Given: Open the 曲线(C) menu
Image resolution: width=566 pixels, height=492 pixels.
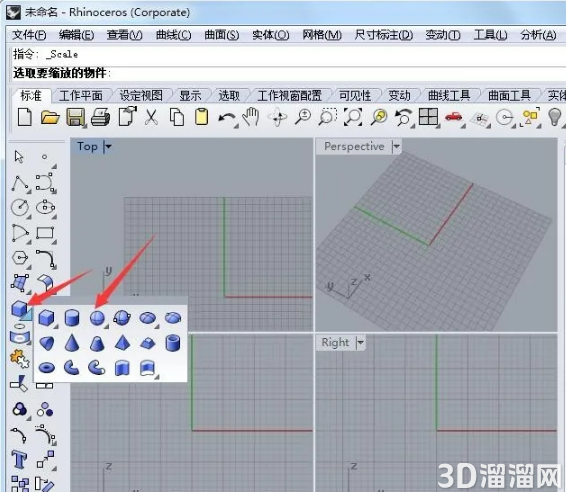Looking at the screenshot, I should (174, 35).
